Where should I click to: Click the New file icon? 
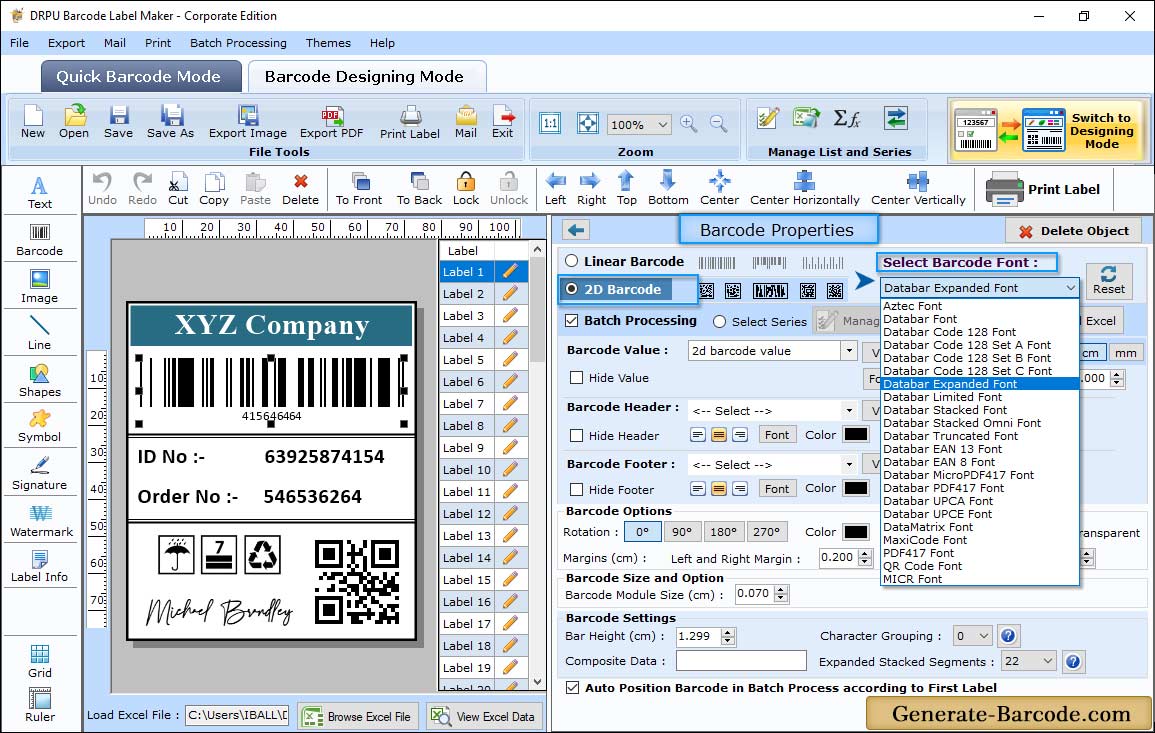tap(32, 122)
